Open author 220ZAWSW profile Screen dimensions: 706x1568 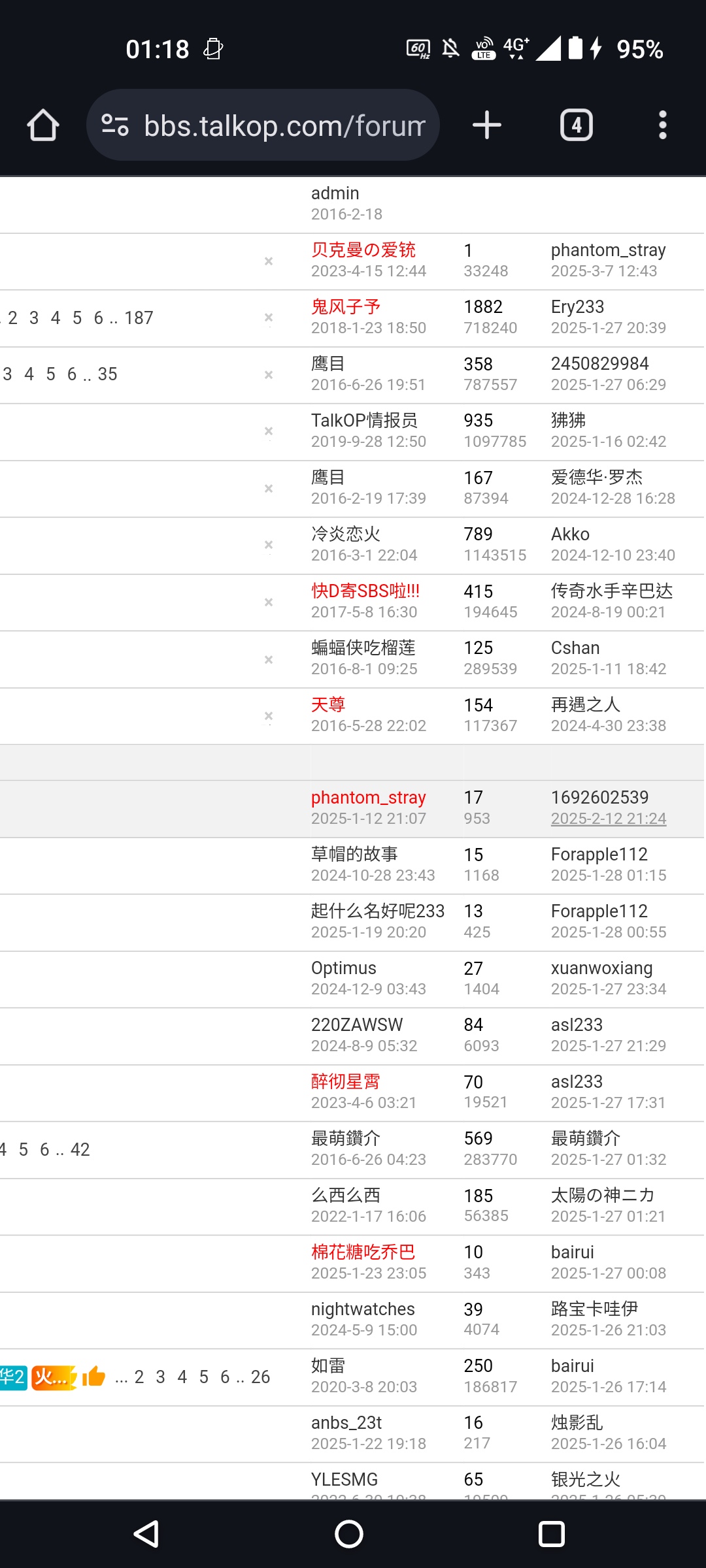point(357,1024)
